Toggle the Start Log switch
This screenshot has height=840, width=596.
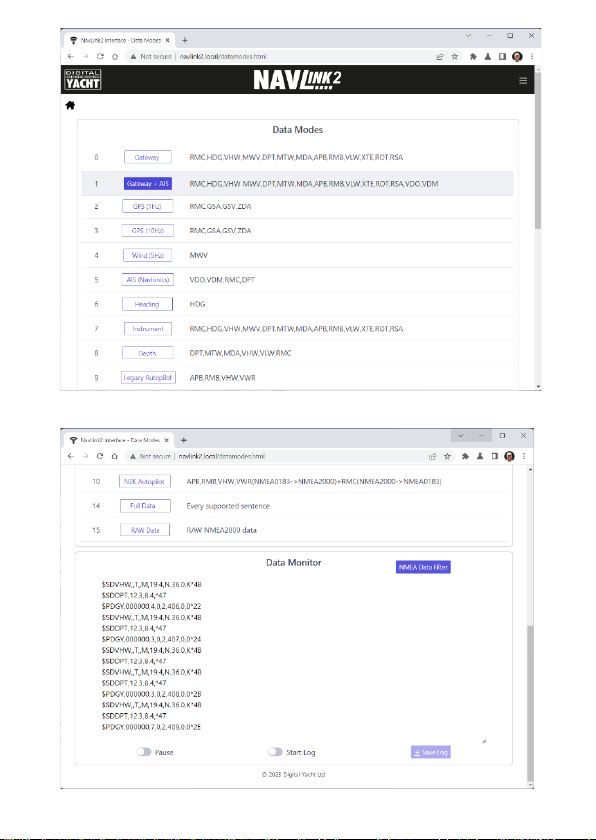pos(275,752)
